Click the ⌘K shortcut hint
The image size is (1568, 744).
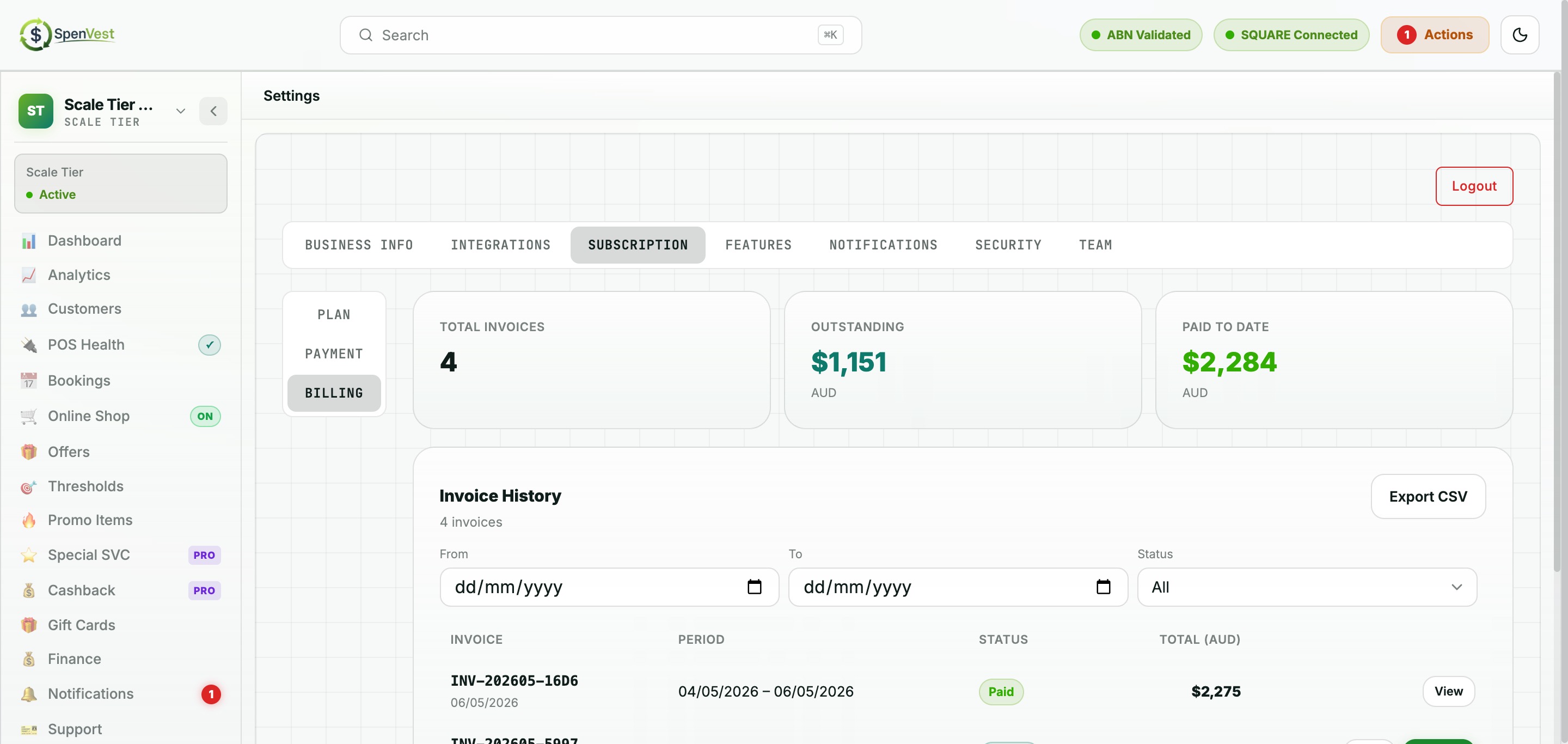point(830,35)
